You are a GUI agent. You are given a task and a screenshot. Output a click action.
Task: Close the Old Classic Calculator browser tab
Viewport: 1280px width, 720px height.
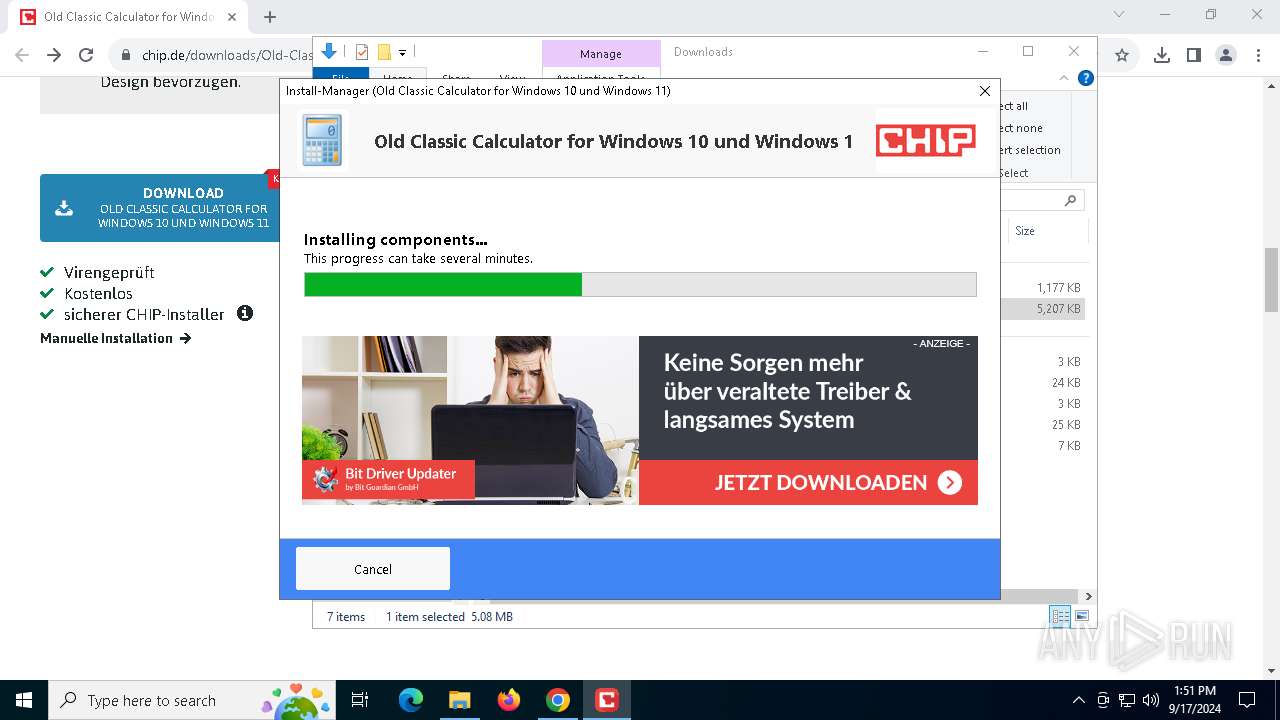click(232, 17)
